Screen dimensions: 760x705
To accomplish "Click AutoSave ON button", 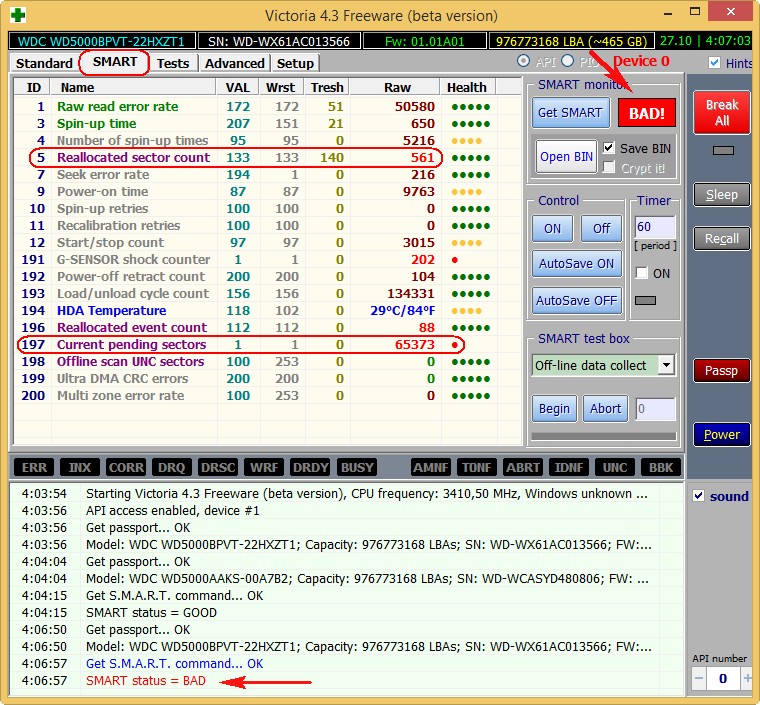I will coord(576,264).
